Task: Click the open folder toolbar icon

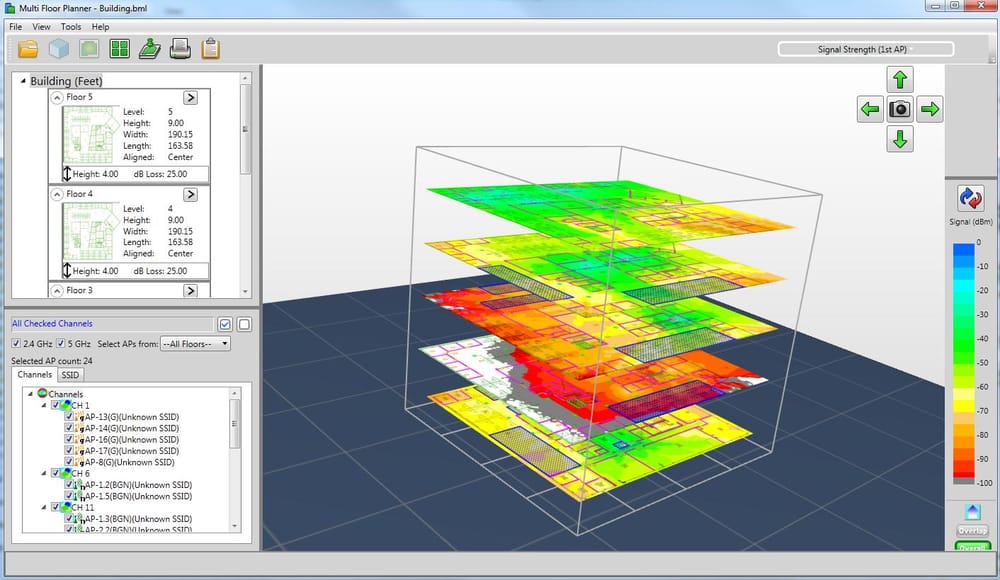Action: 27,48
